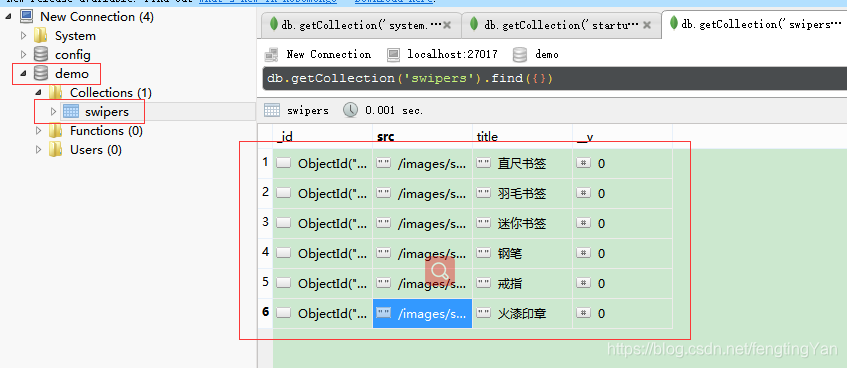Viewport: 847px width, 368px height.
Task: Click the localhost:27017 server icon
Action: coord(393,55)
